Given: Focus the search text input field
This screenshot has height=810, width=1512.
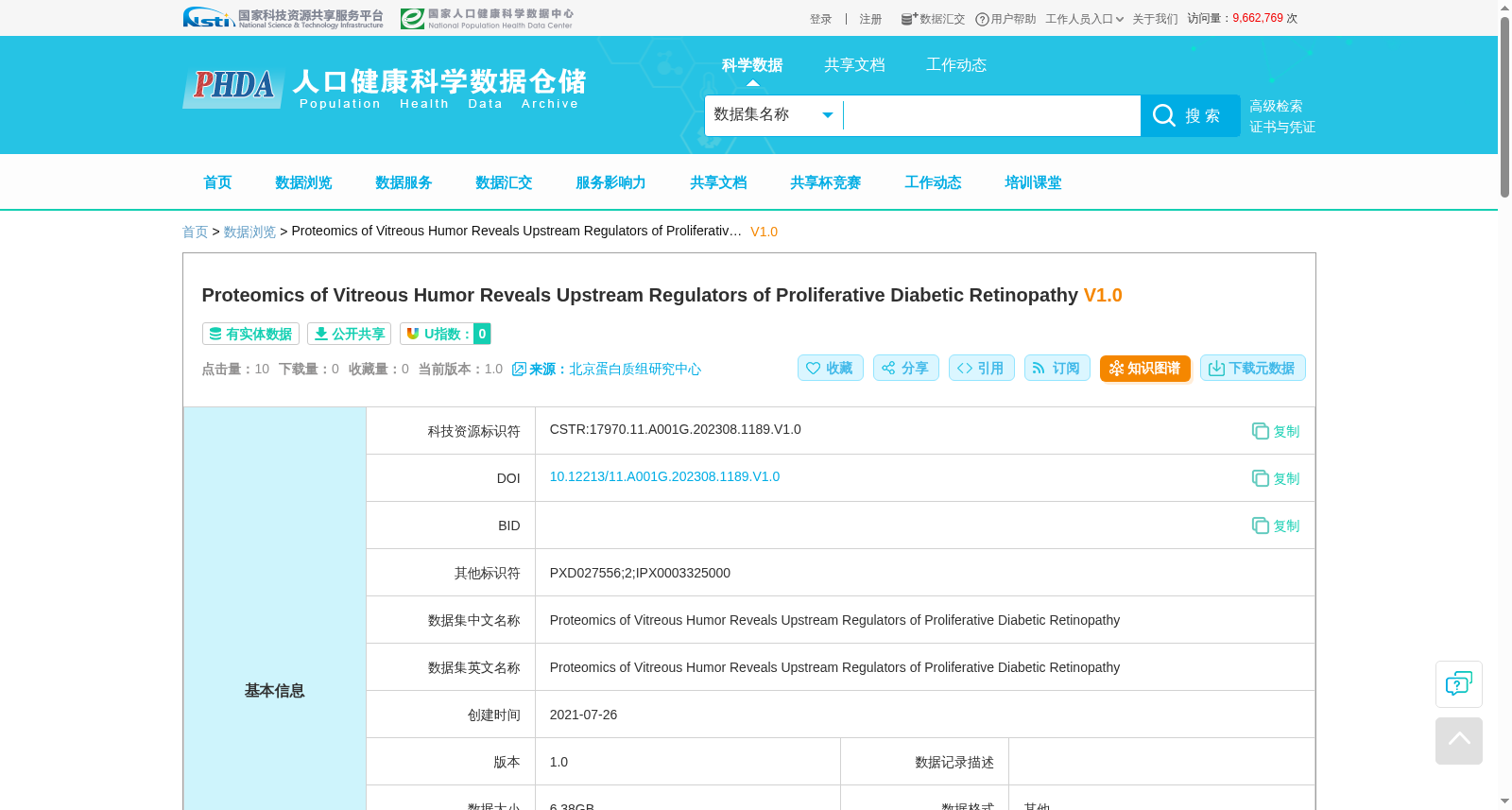Looking at the screenshot, I should tap(991, 115).
